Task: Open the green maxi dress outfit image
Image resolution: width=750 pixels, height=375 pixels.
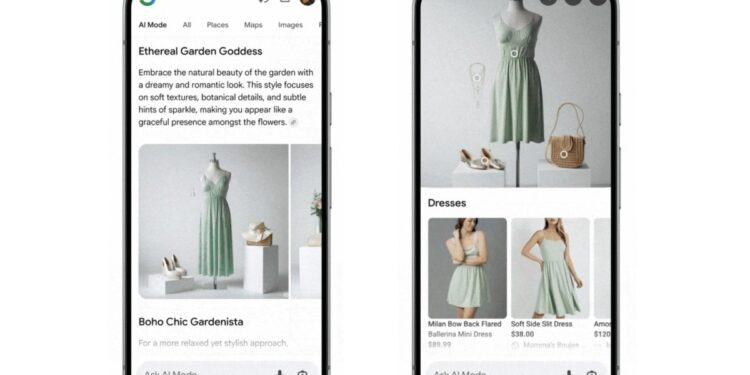Action: 213,221
